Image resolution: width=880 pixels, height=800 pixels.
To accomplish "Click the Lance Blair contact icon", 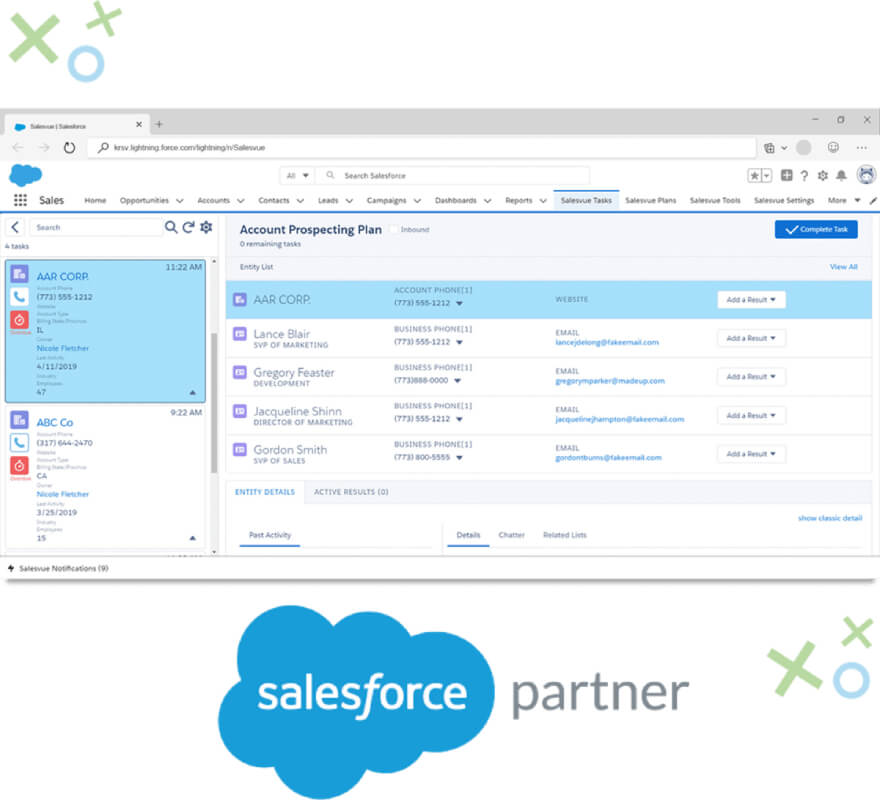I will [240, 334].
